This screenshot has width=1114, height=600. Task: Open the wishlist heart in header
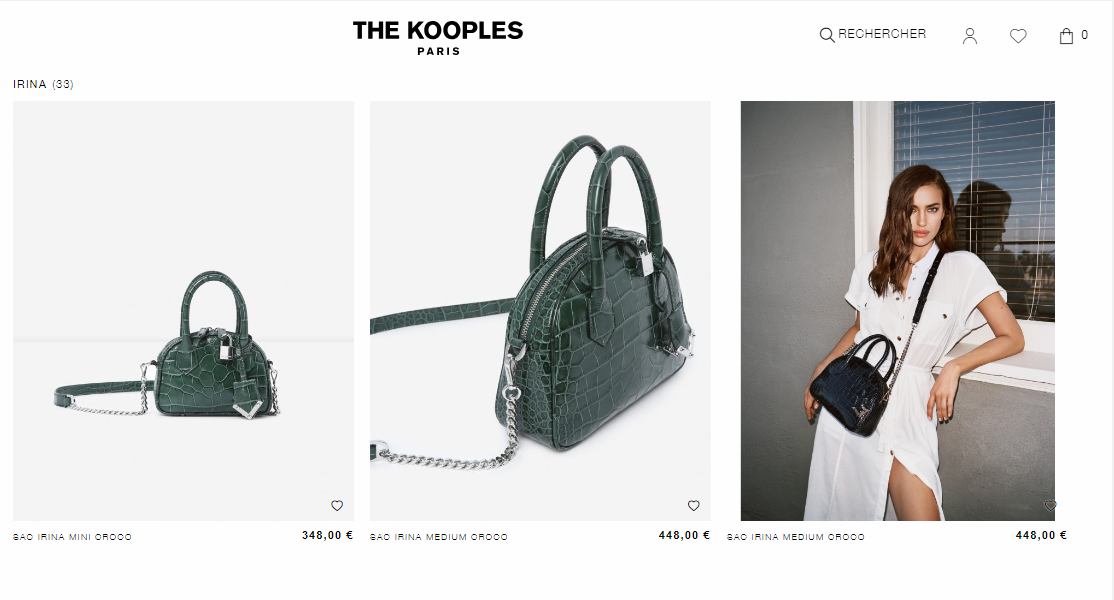1018,36
